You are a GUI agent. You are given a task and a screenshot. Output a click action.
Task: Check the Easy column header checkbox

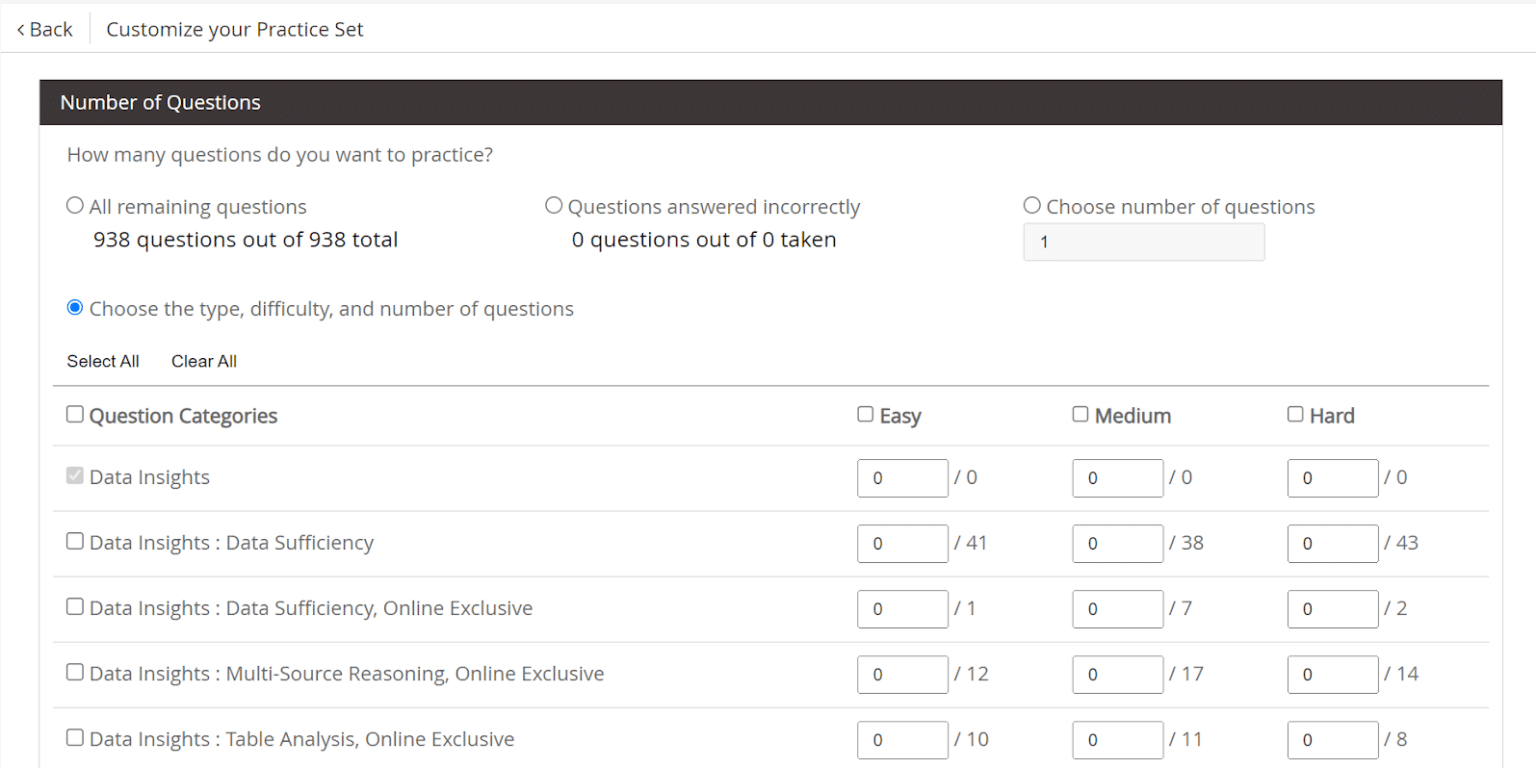point(866,414)
